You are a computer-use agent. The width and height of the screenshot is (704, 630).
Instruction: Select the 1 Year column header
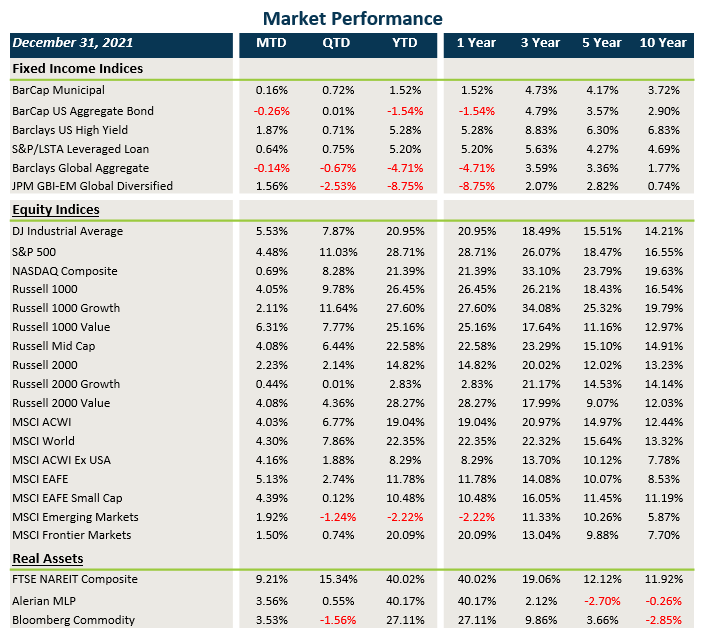coord(476,43)
